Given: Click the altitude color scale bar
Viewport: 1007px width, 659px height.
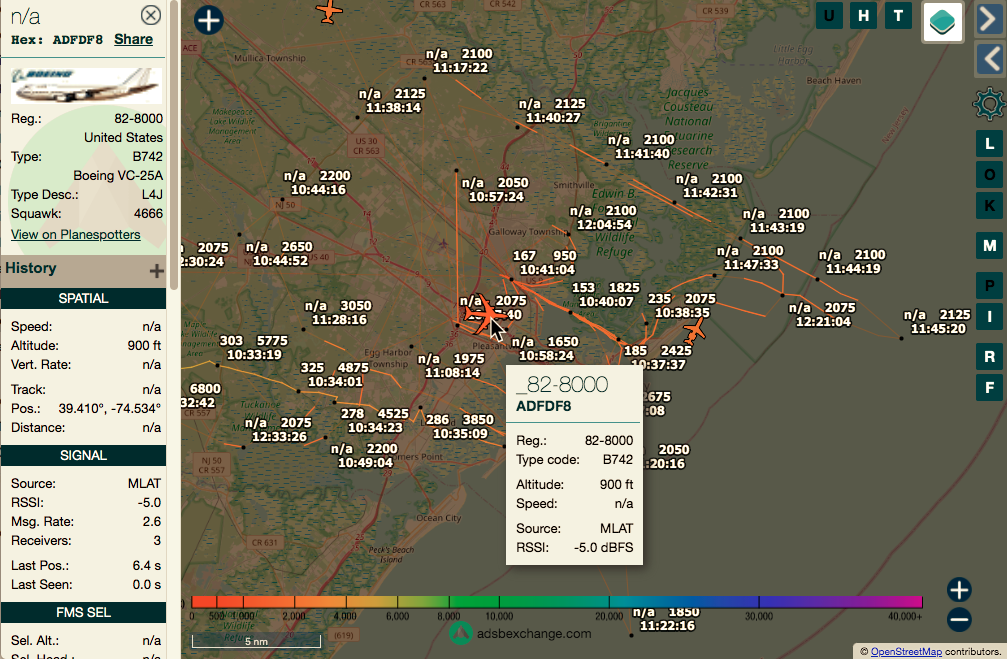Looking at the screenshot, I should pyautogui.click(x=557, y=602).
